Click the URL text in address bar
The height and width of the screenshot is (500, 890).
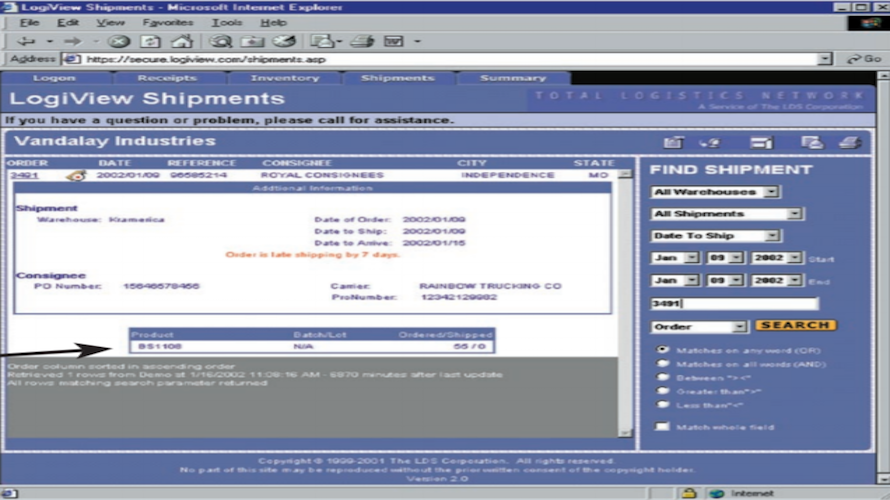click(206, 59)
